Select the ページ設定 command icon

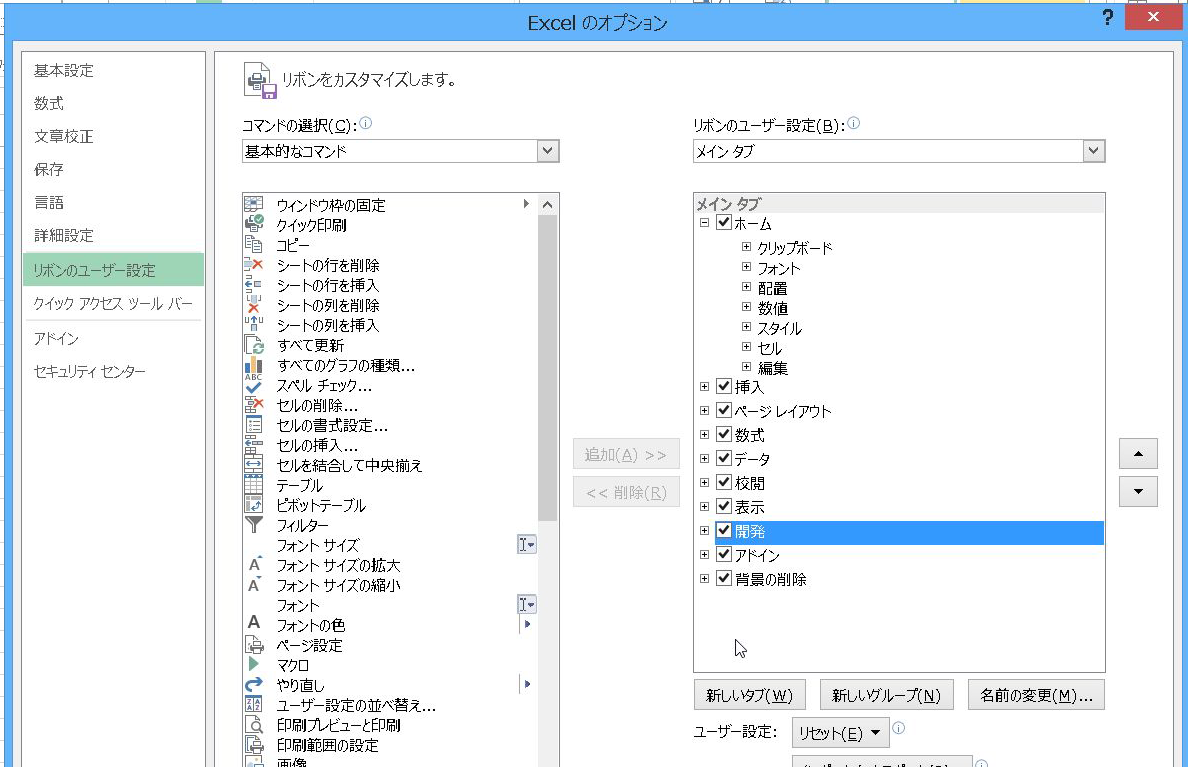point(253,645)
